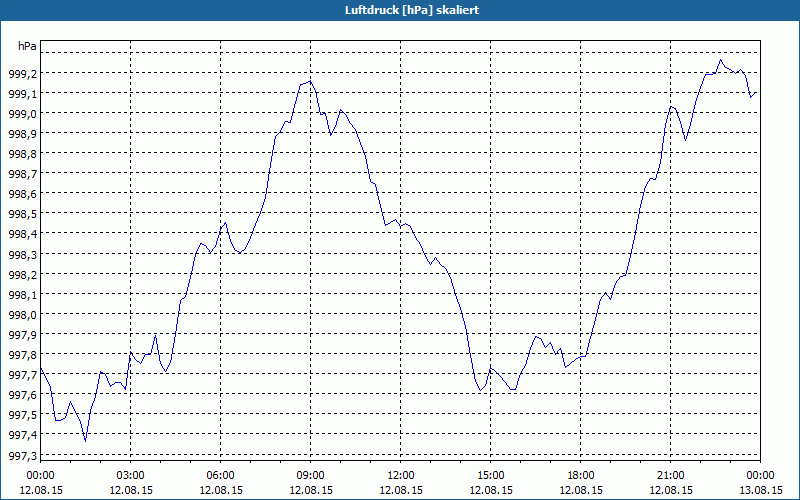The width and height of the screenshot is (800, 500).
Task: Click the 998,6 y-axis label
Action: click(22, 194)
